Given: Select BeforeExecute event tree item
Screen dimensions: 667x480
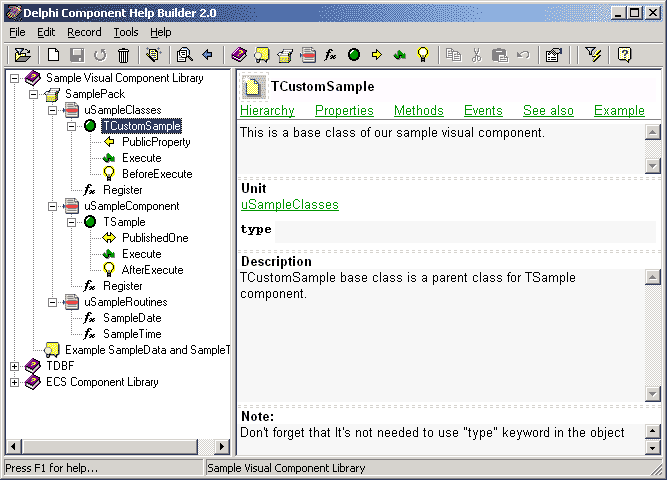Looking at the screenshot, I should pyautogui.click(x=157, y=174).
